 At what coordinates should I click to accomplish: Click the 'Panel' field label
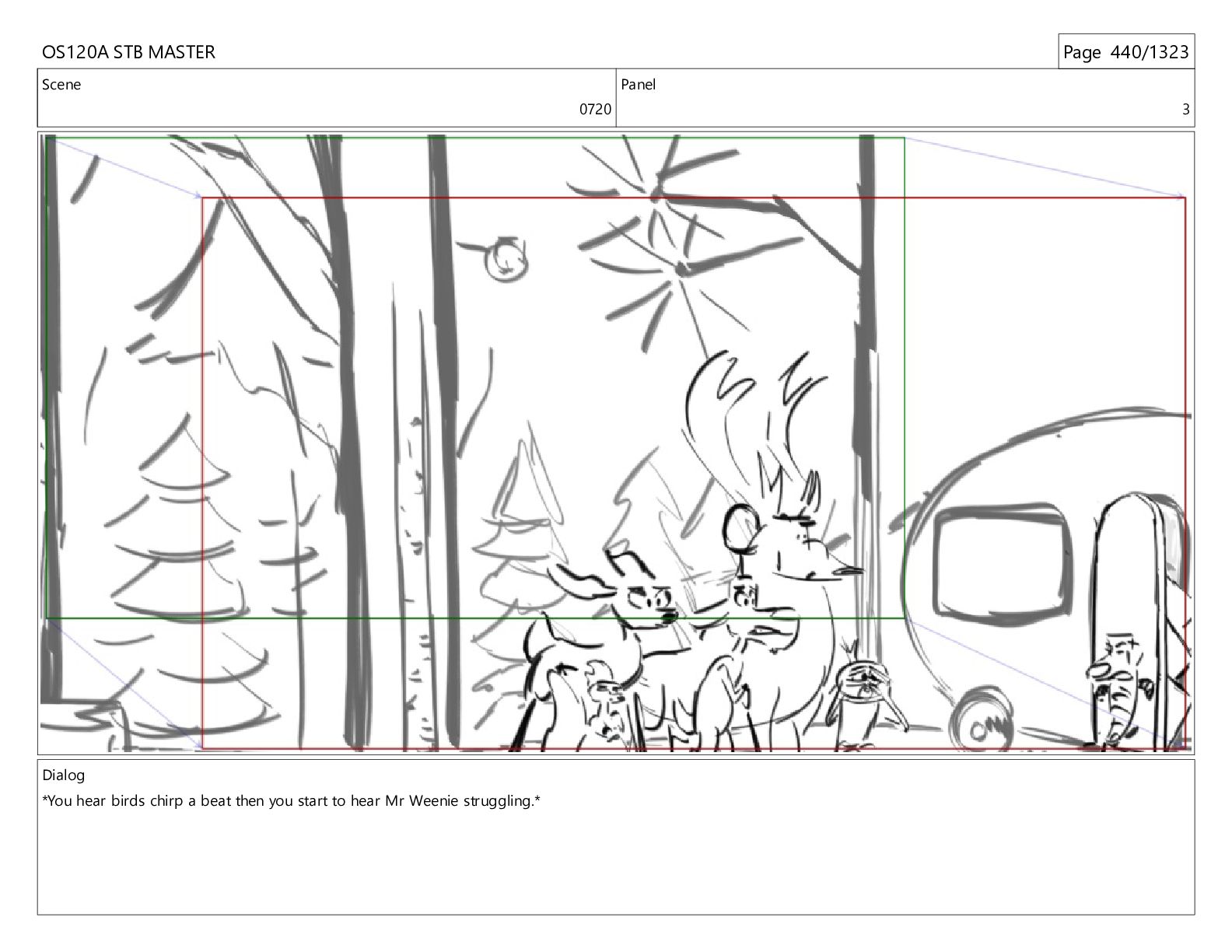(x=638, y=85)
